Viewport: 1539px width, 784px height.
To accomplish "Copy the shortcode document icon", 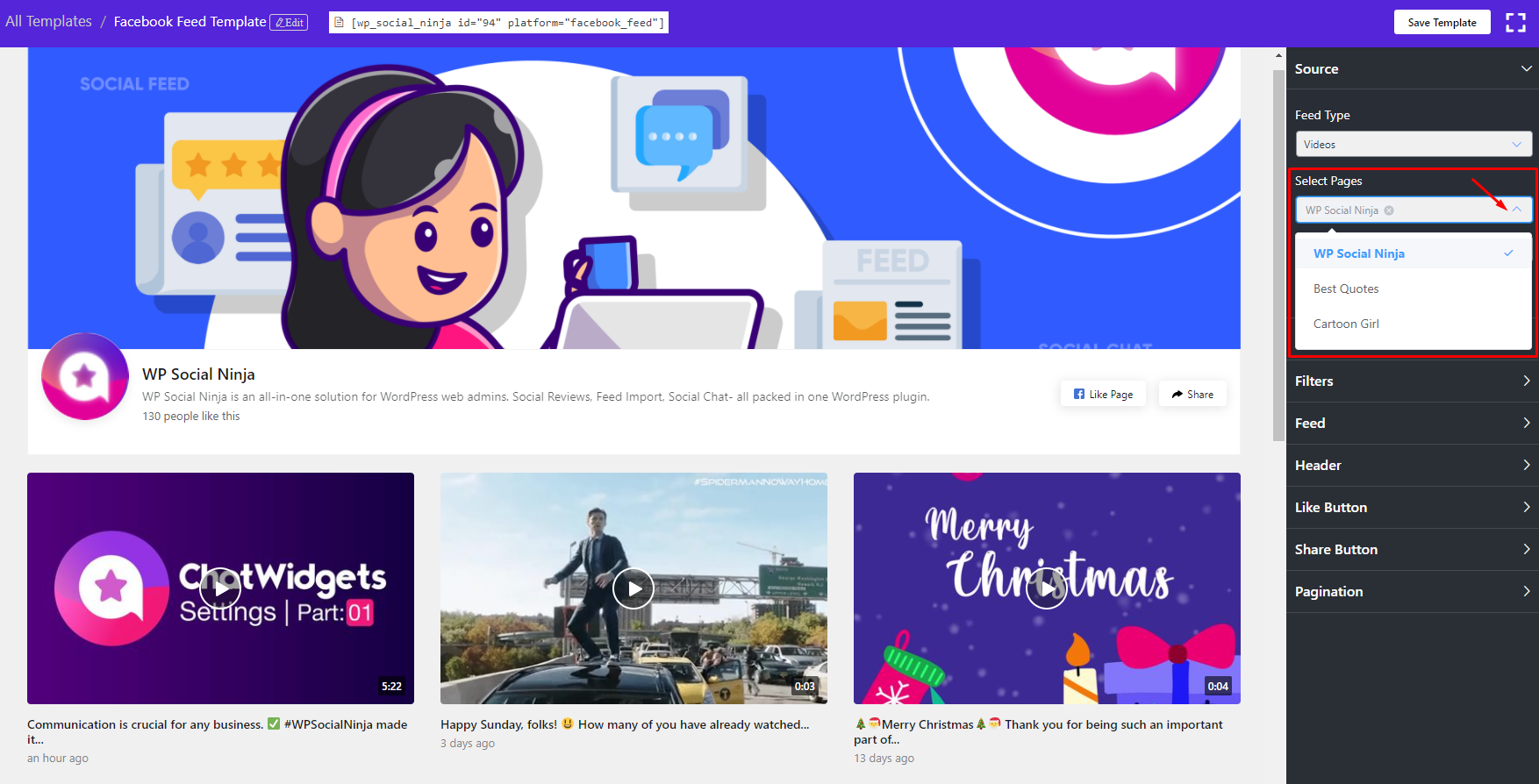I will coord(339,22).
